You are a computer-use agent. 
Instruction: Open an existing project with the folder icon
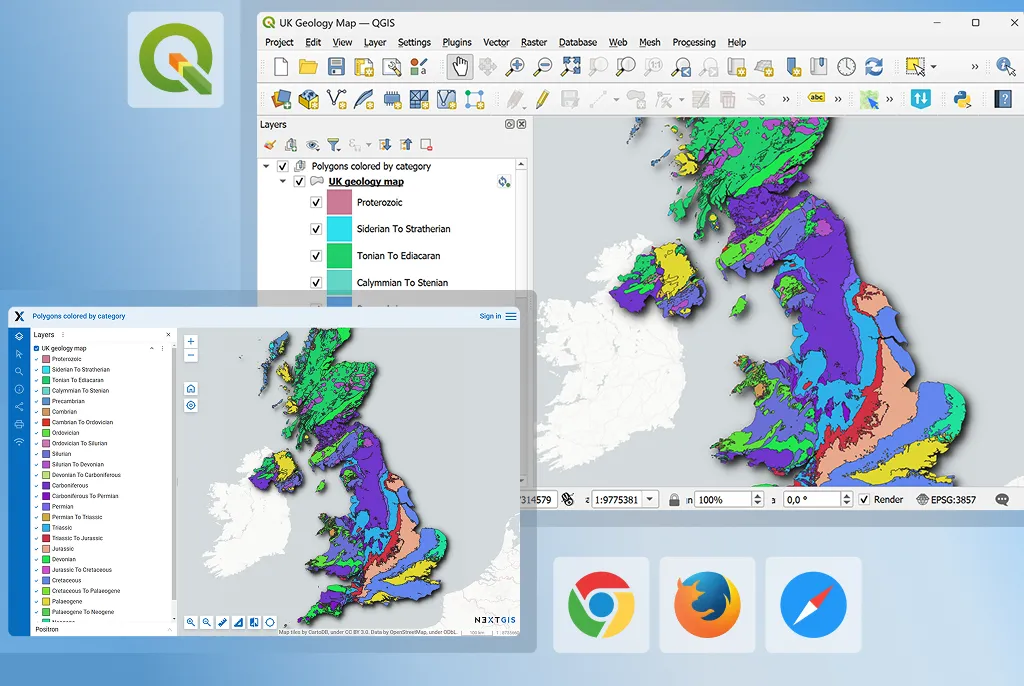click(x=308, y=67)
